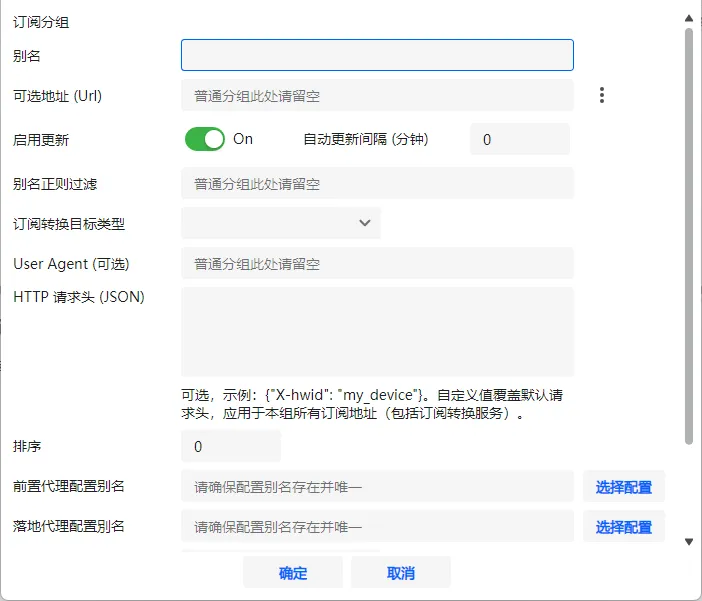Click the vertical scrollbar thumb
This screenshot has width=702, height=601.
coord(689,236)
